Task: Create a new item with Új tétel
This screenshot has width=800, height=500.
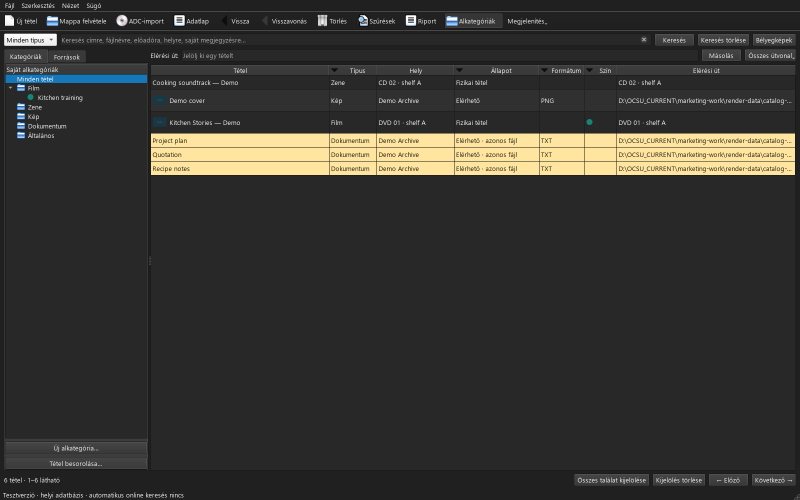Action: pos(21,21)
